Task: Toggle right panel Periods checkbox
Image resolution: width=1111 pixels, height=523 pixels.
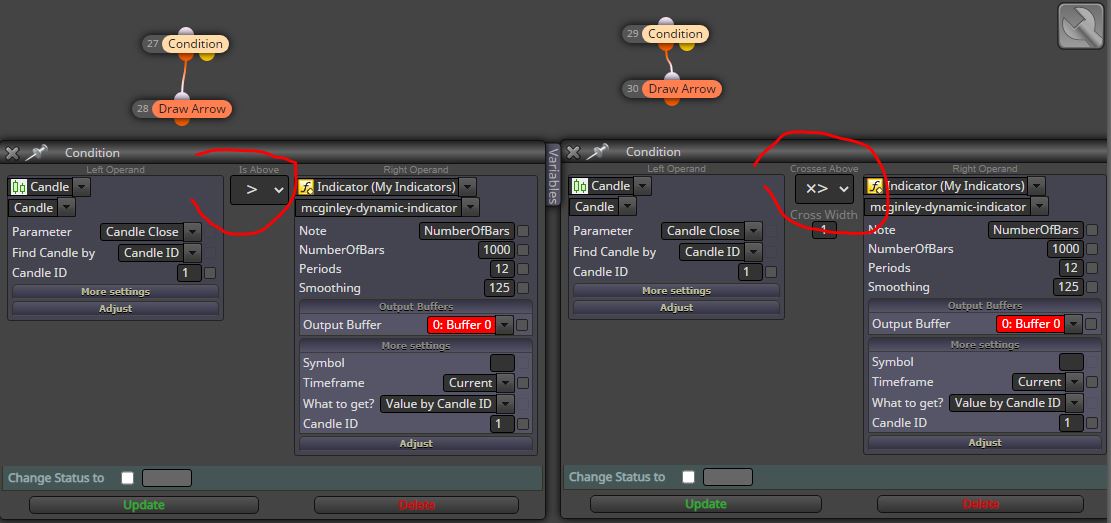Action: tap(1092, 268)
